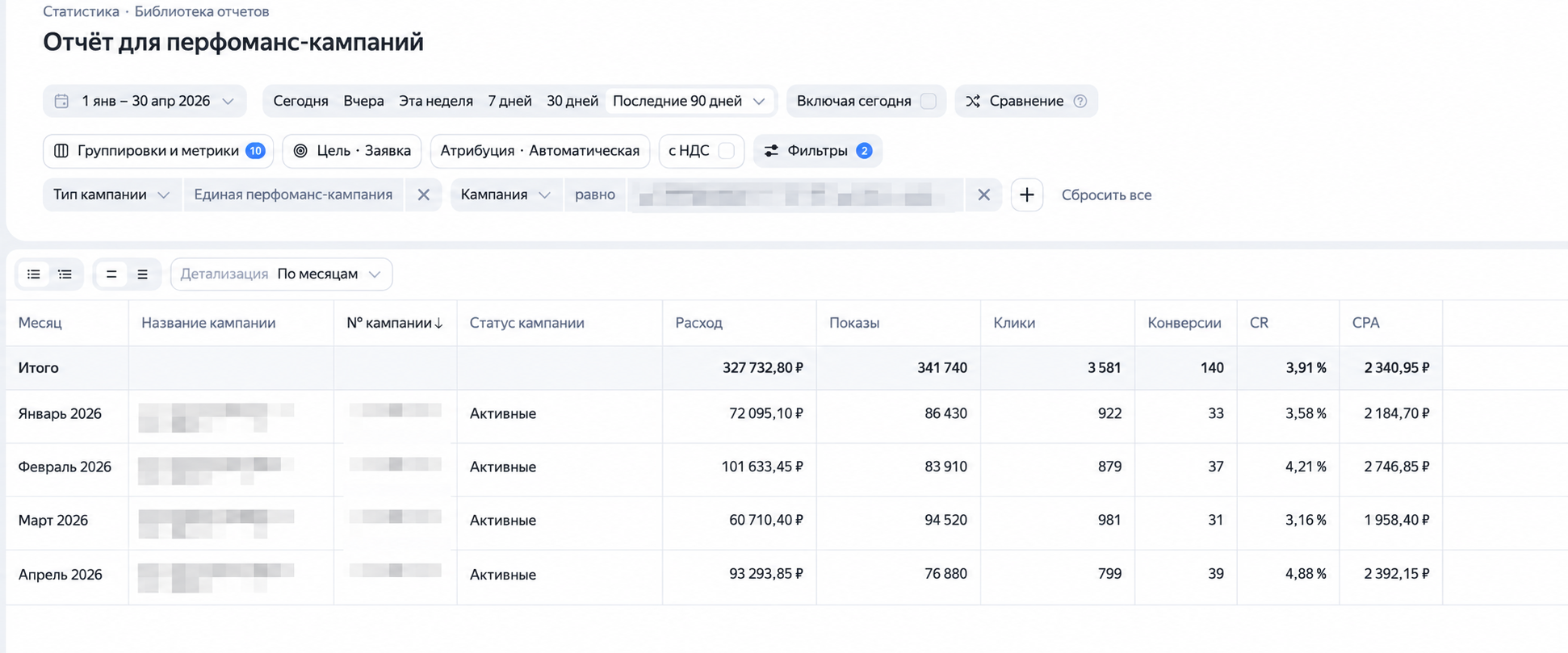Switch to the nested list view icon
Viewport: 1568px width, 653px height.
pyautogui.click(x=65, y=274)
